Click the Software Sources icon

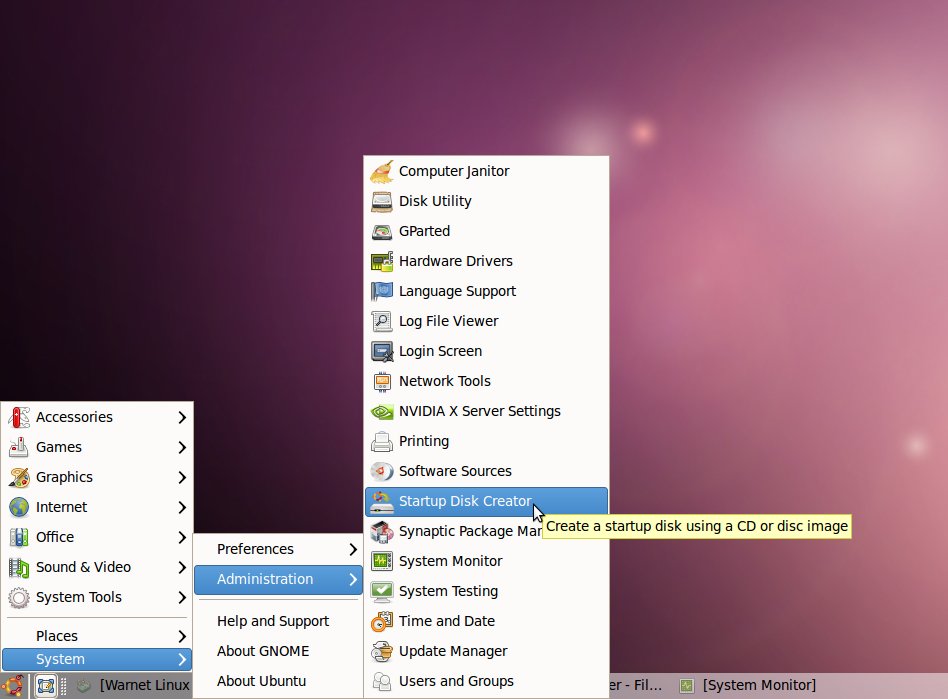[381, 471]
